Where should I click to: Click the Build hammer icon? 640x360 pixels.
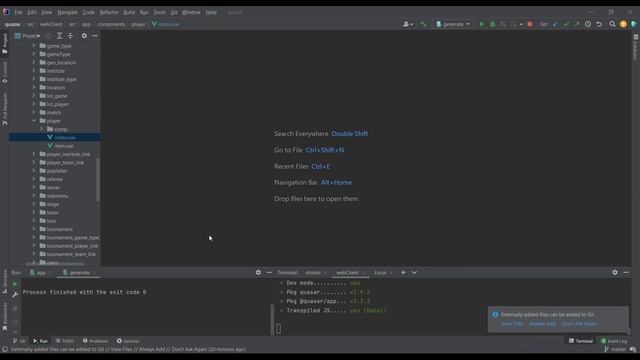coord(423,24)
